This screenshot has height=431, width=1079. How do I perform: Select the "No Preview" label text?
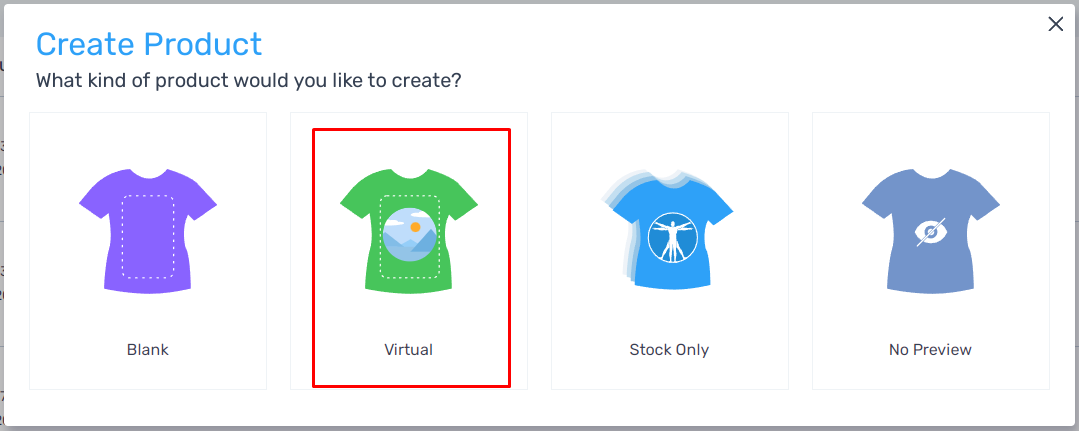click(930, 350)
